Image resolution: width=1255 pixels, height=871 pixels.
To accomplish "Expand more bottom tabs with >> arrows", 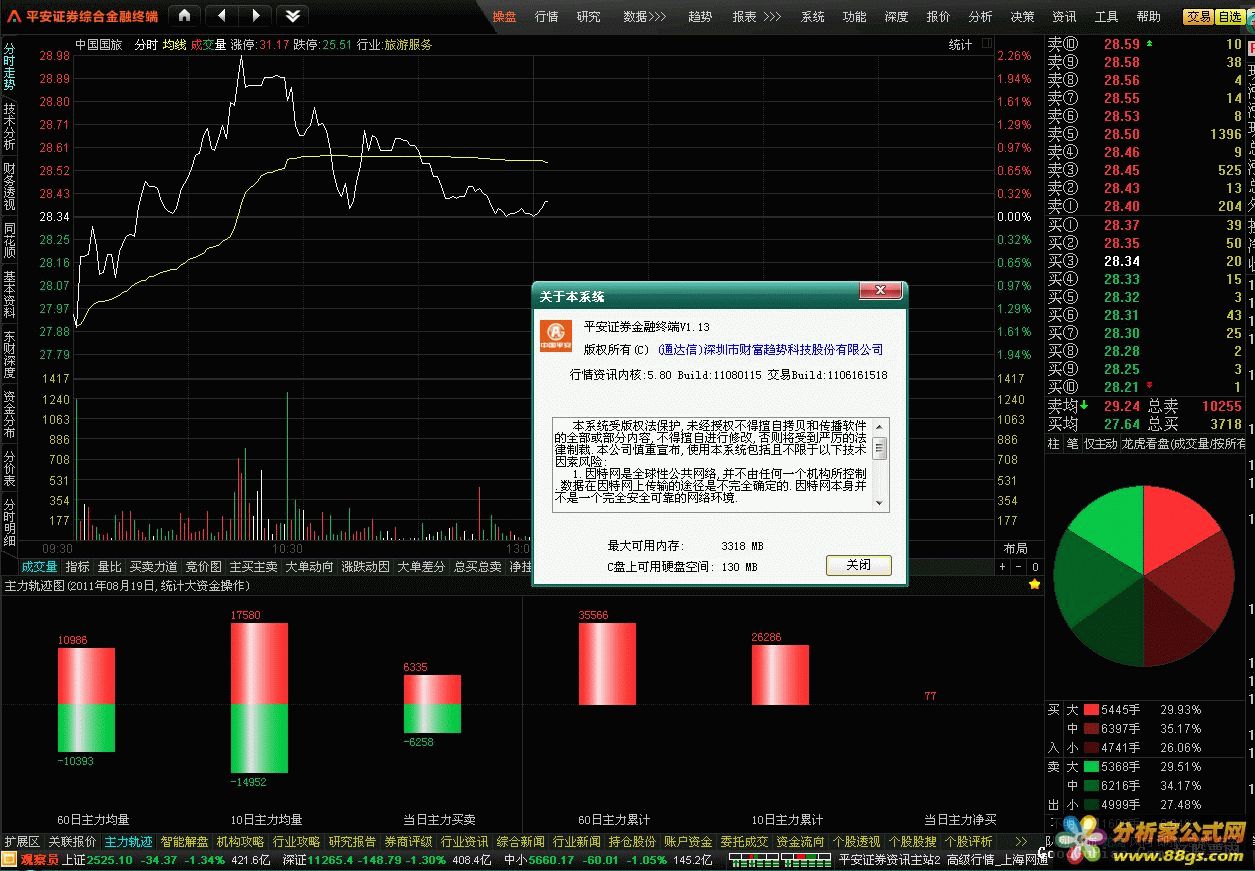I will [x=1021, y=842].
